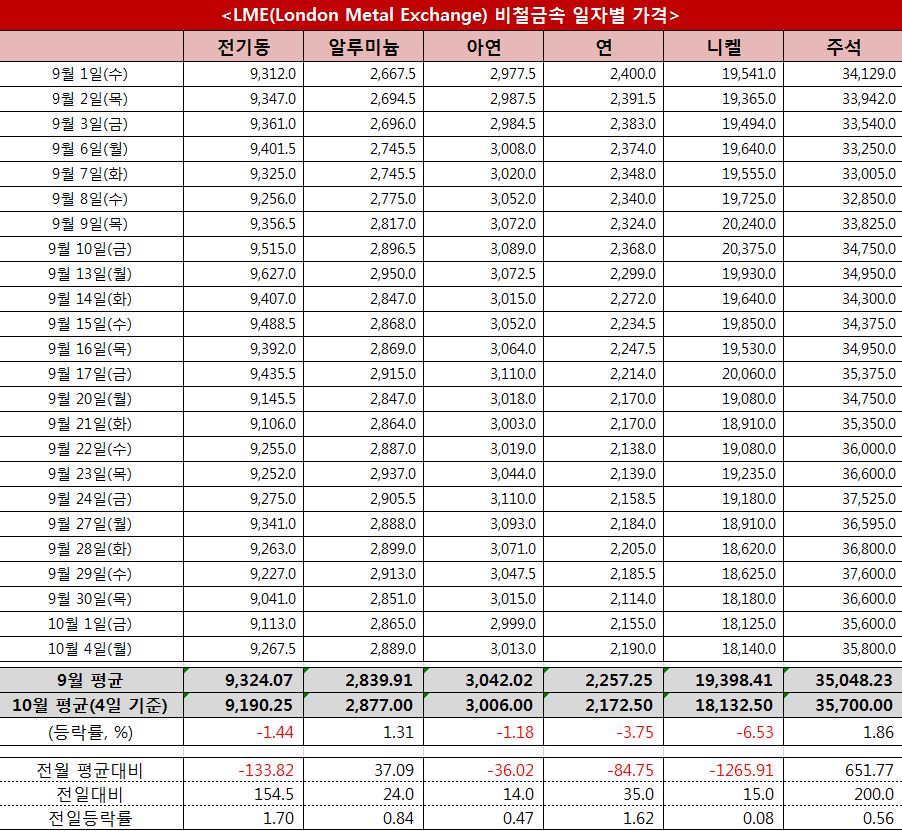Click the 154.5 copper daily change

tap(274, 794)
